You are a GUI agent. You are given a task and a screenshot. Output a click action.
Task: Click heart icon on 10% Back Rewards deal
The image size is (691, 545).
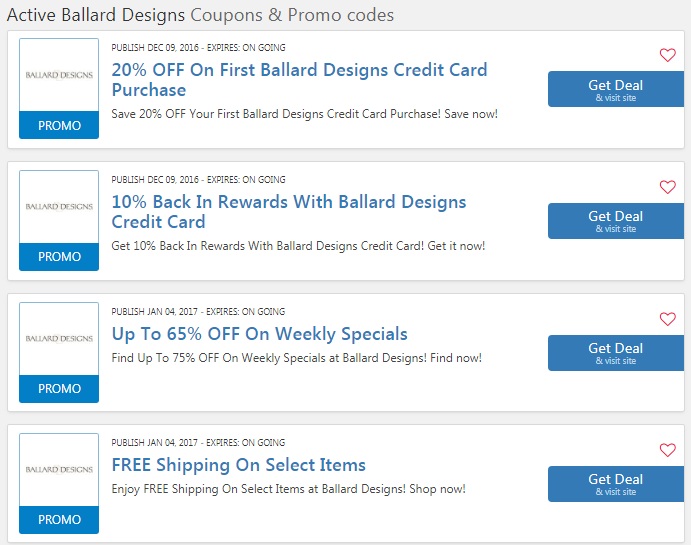tap(667, 187)
